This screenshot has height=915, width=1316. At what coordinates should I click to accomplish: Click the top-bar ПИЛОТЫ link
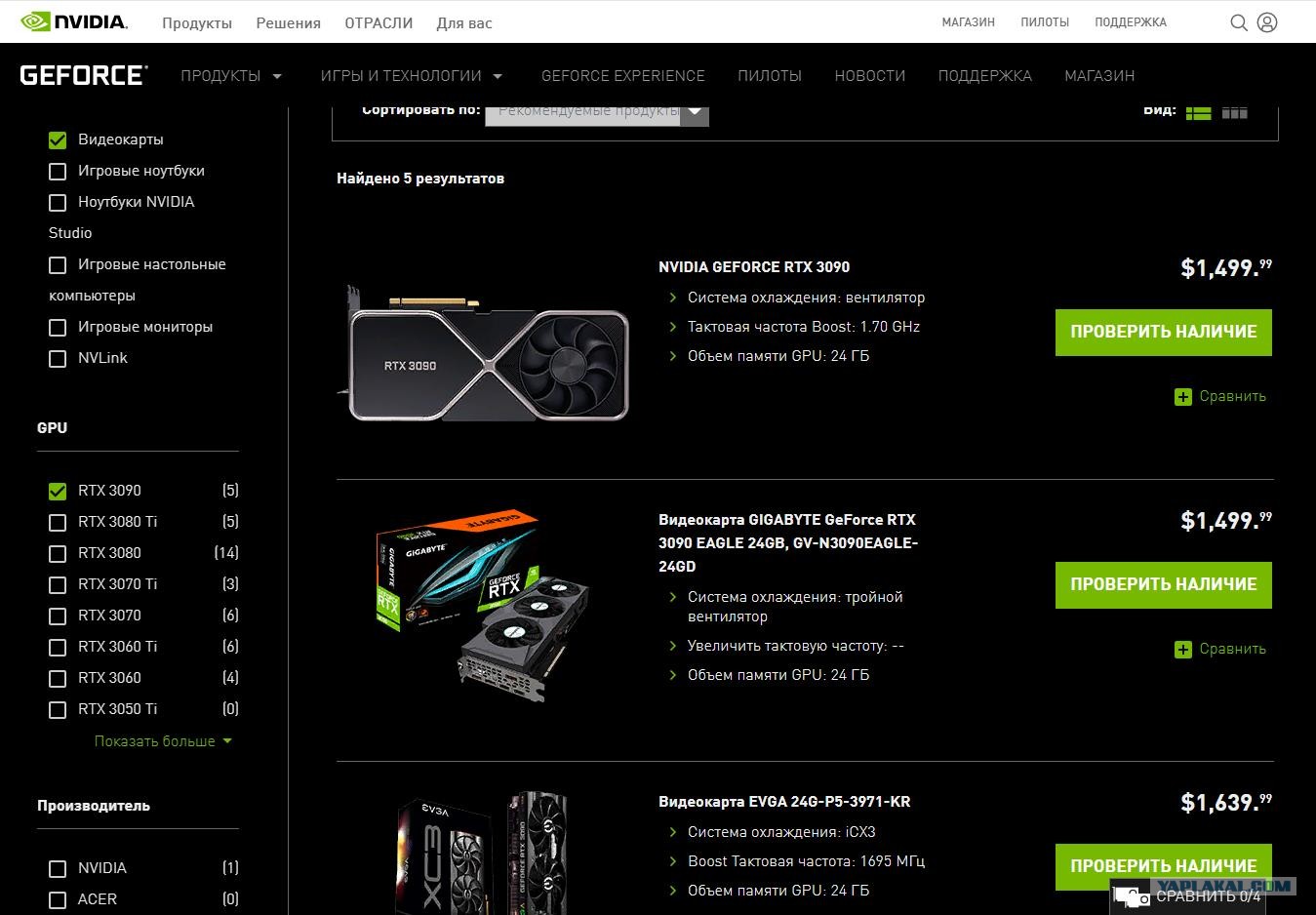1045,22
